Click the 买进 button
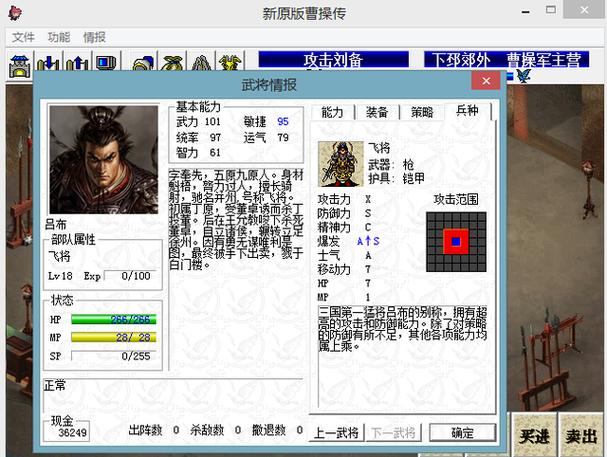This screenshot has height=457, width=607. click(534, 435)
